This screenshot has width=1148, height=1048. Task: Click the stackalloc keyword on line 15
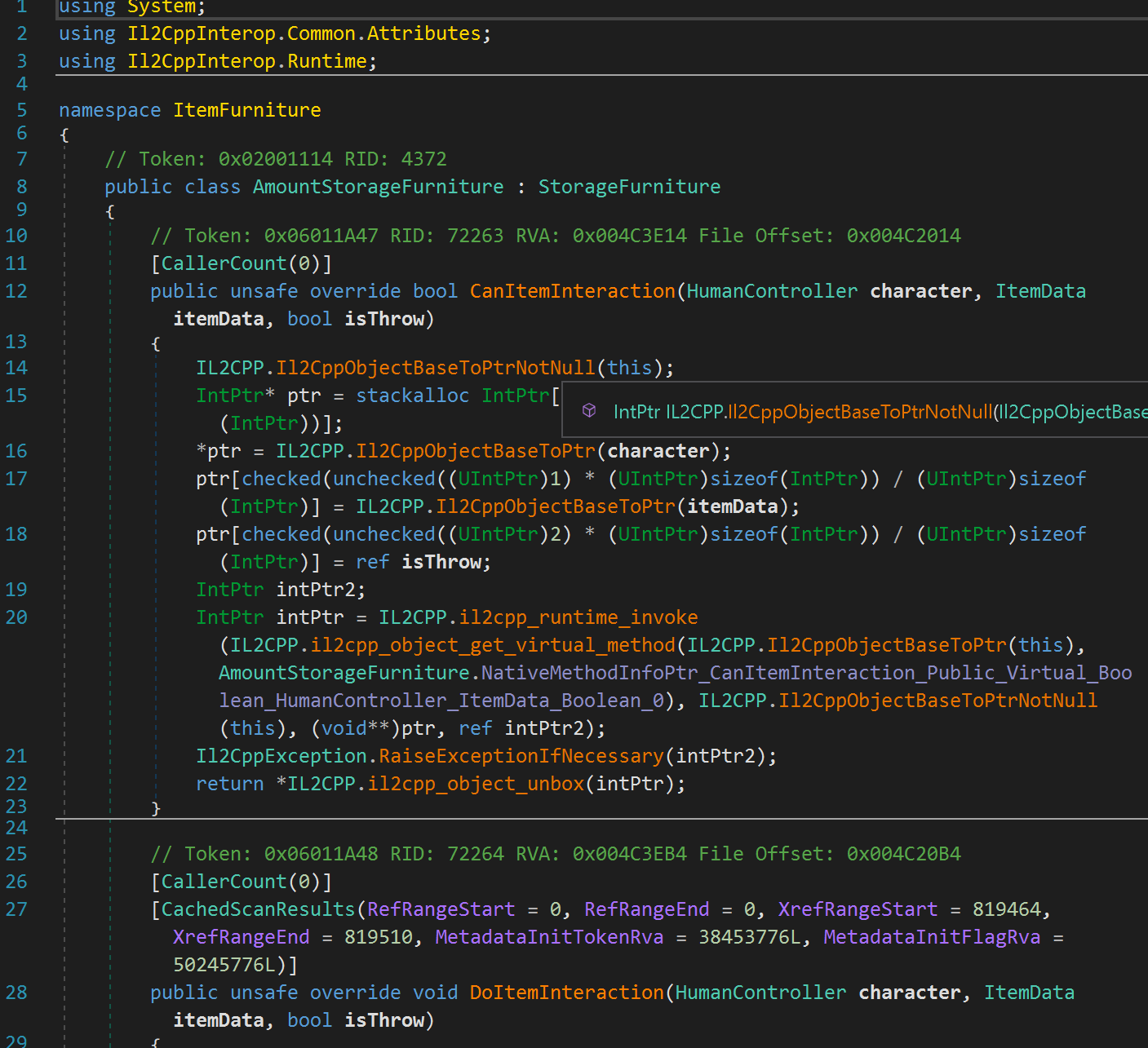pyautogui.click(x=413, y=396)
